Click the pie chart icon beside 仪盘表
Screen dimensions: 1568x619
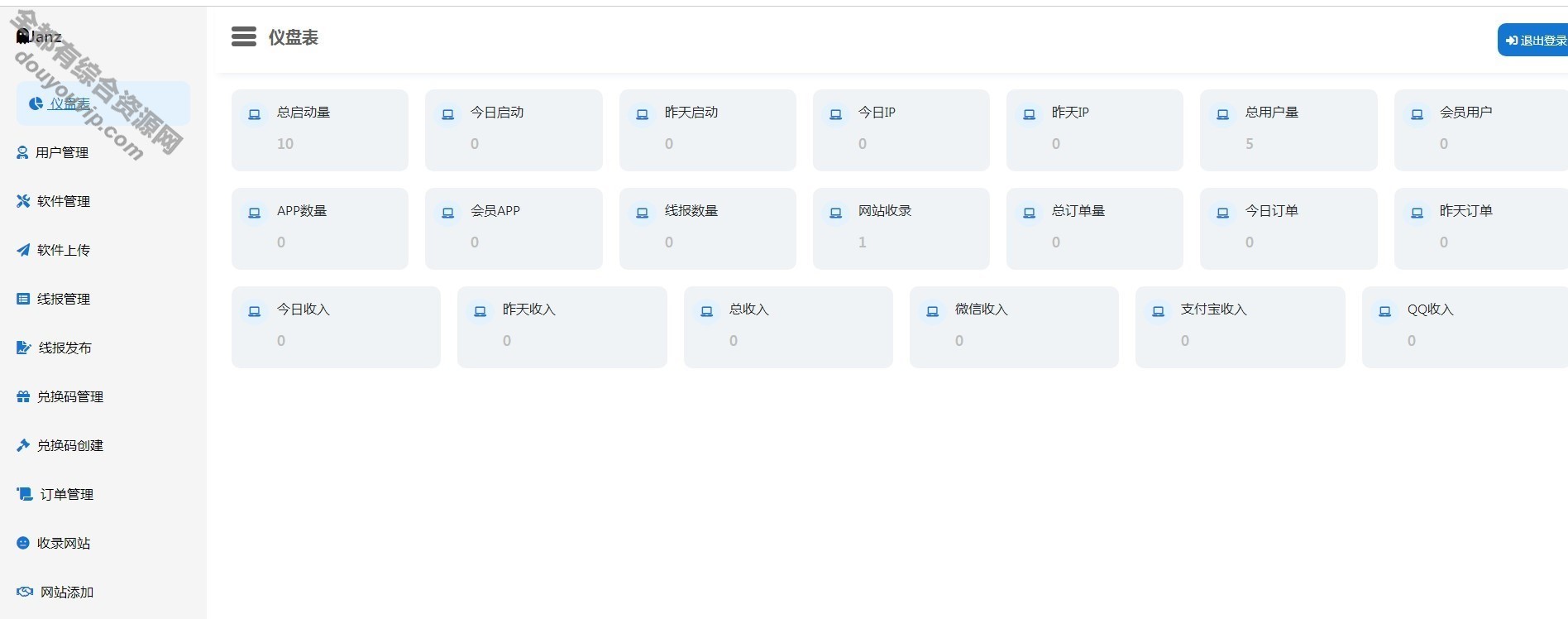click(x=36, y=103)
